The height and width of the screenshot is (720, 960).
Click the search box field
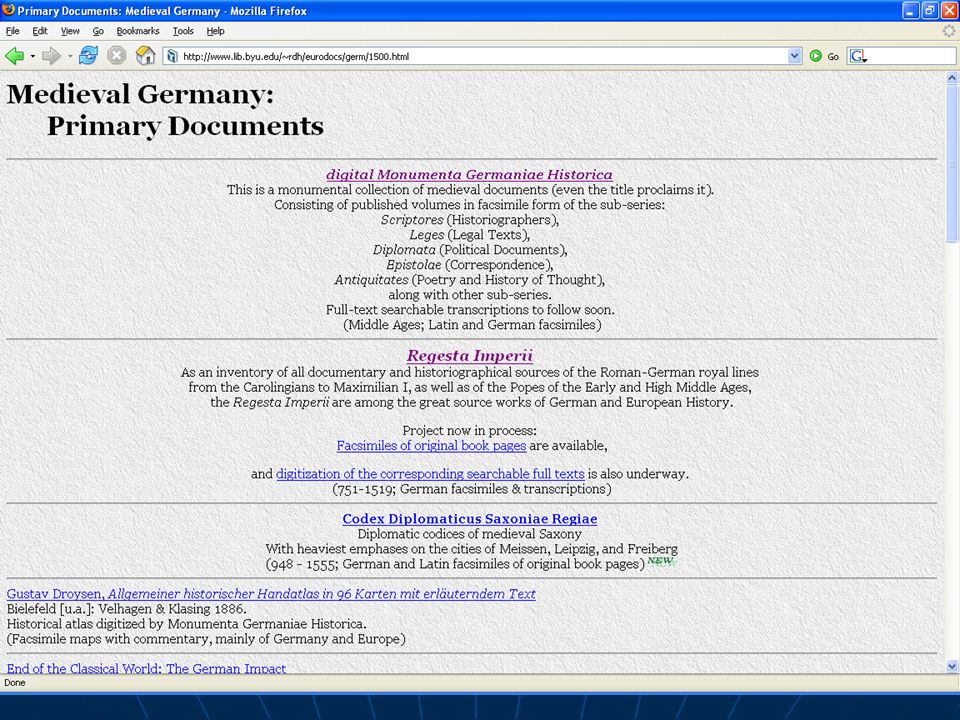[x=912, y=56]
